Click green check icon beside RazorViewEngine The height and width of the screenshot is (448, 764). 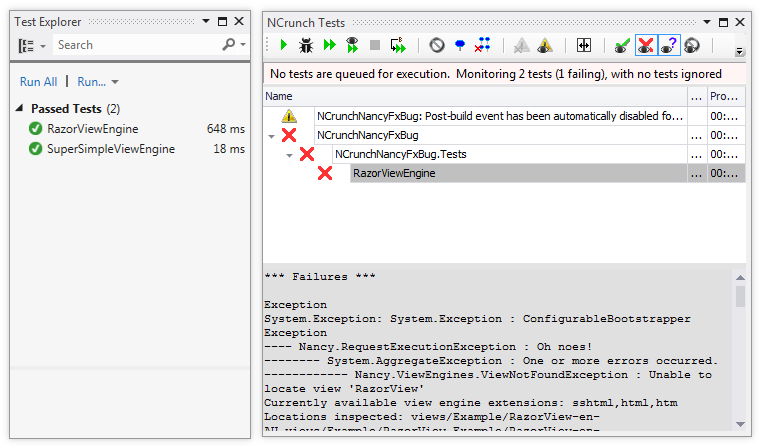[35, 129]
